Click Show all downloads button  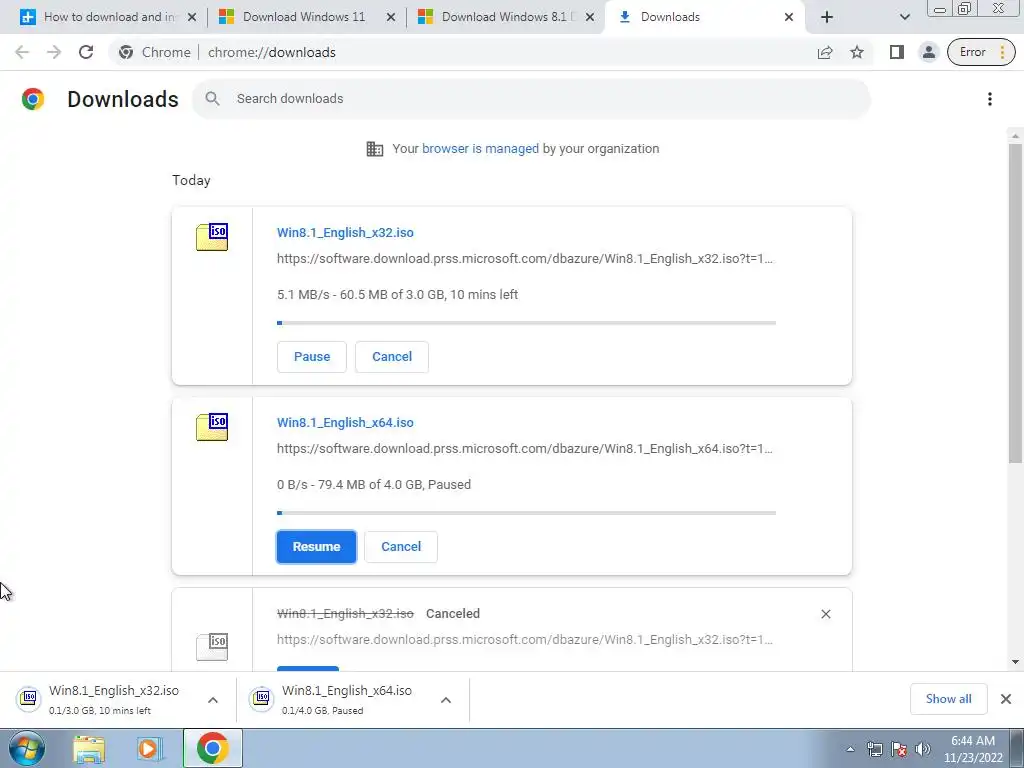click(x=948, y=699)
